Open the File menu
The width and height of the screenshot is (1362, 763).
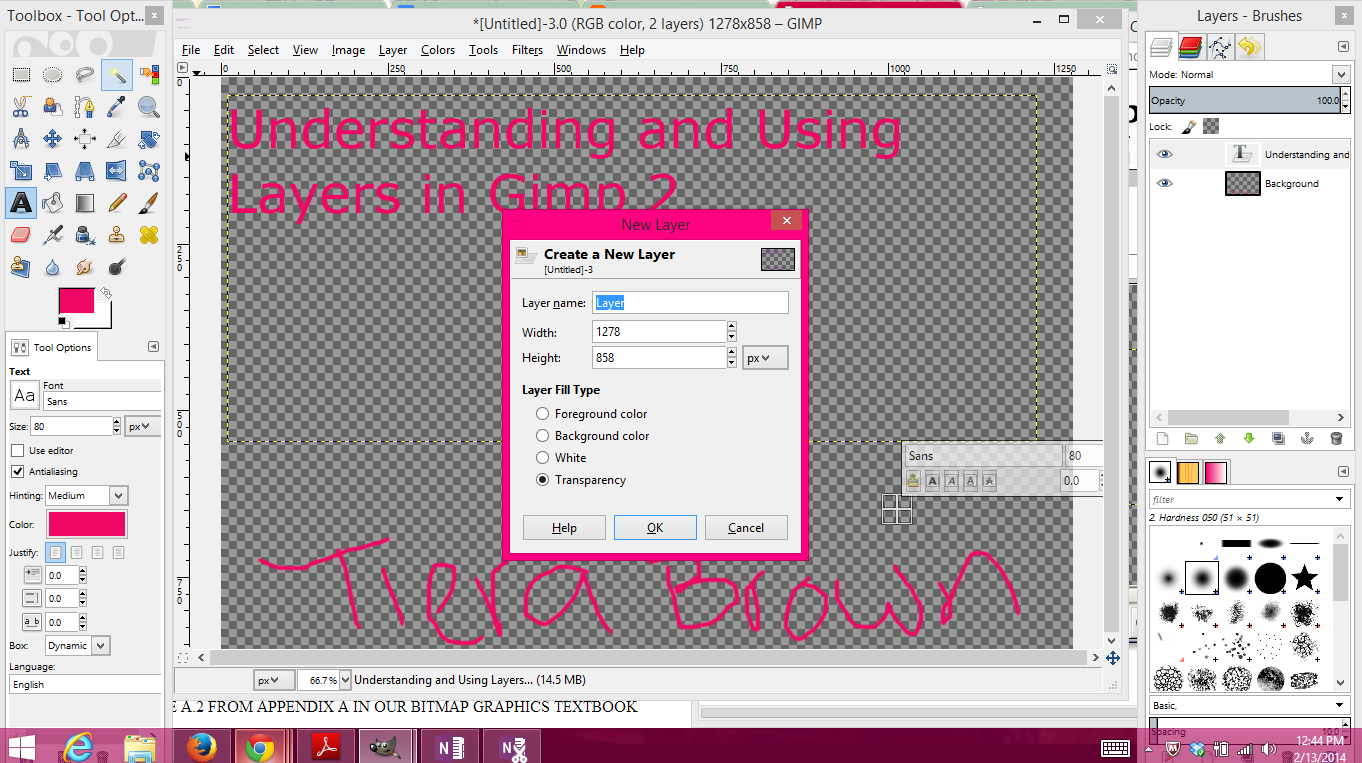point(191,50)
